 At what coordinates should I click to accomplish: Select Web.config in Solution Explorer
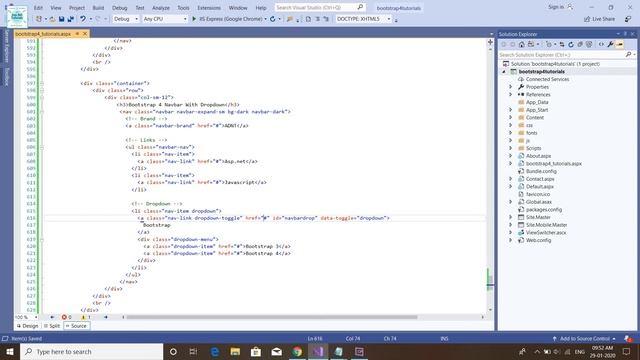coord(538,240)
